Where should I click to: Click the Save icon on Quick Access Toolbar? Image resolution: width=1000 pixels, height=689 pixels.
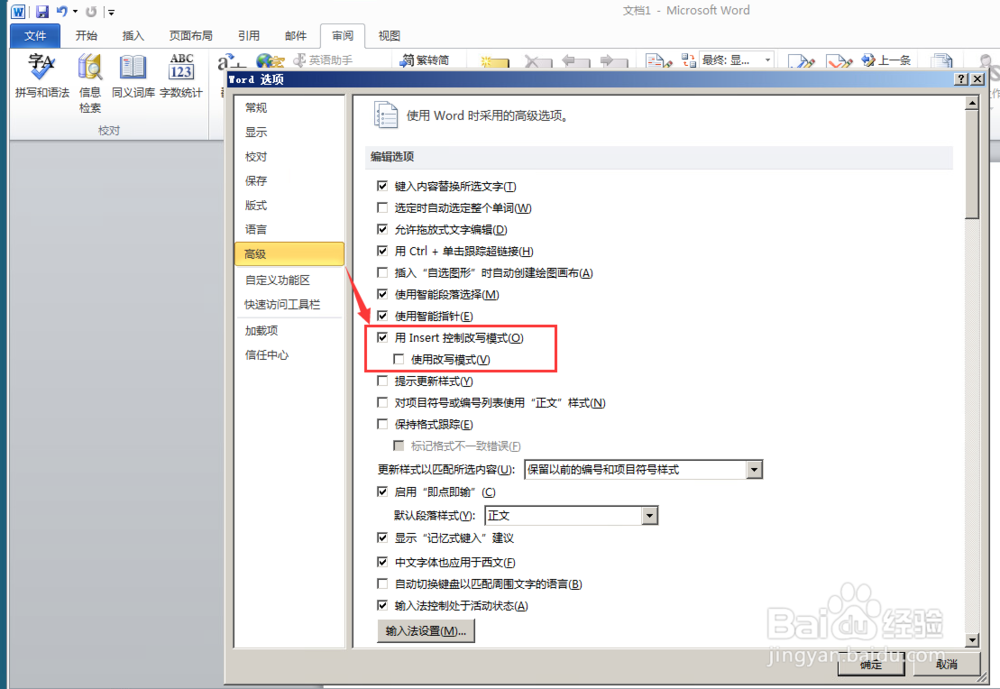(41, 10)
